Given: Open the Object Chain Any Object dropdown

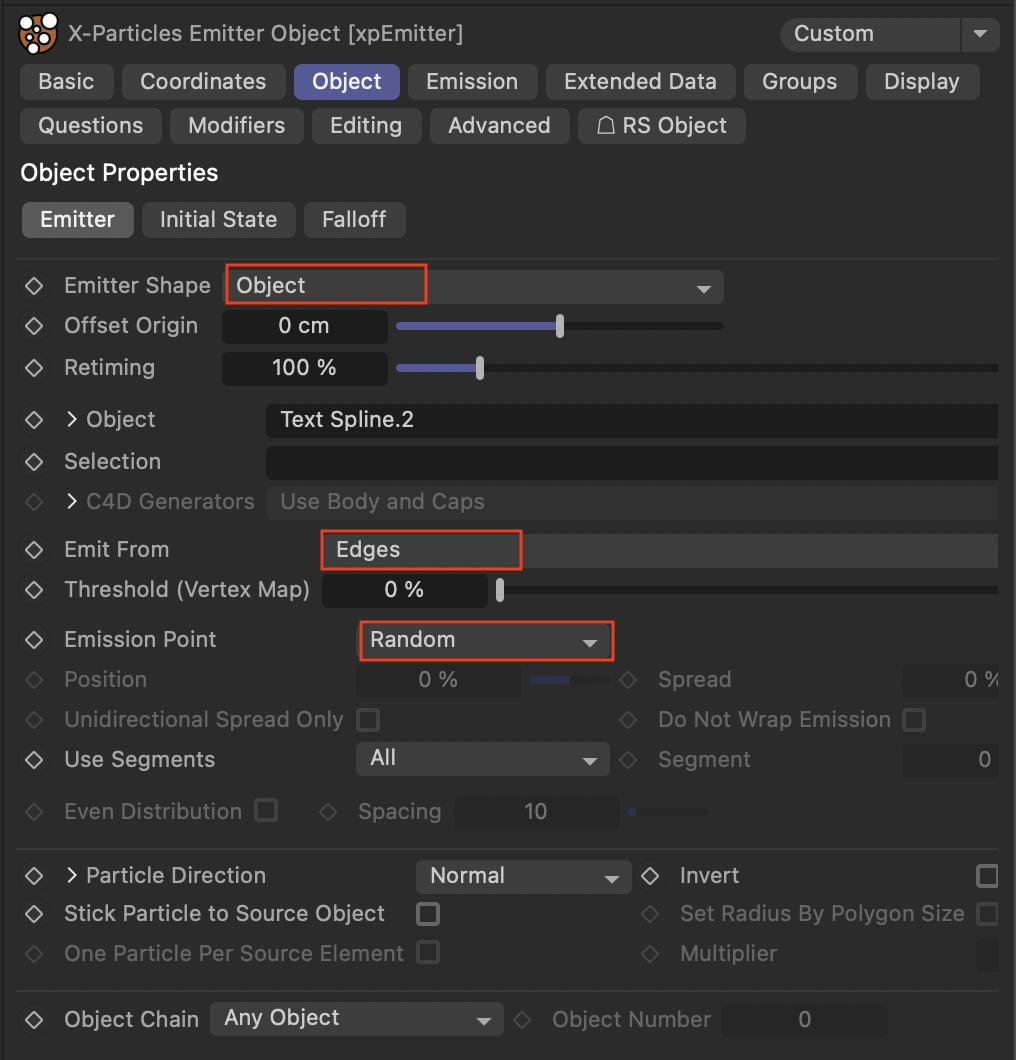Looking at the screenshot, I should (x=357, y=1019).
